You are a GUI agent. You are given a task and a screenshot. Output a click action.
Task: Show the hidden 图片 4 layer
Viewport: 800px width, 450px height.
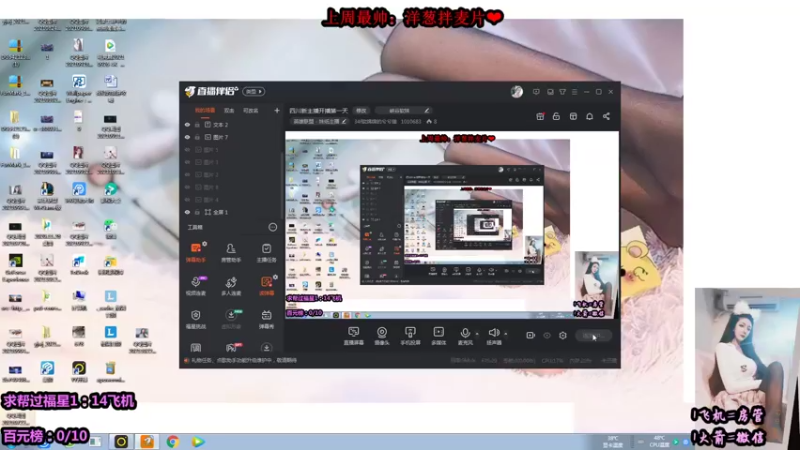pyautogui.click(x=187, y=199)
